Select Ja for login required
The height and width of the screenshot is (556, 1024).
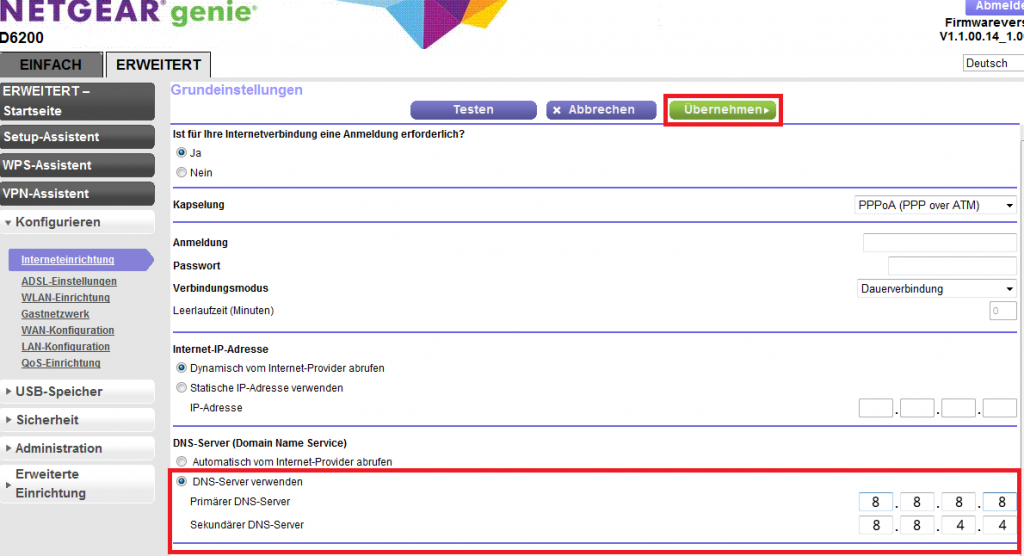[x=182, y=152]
